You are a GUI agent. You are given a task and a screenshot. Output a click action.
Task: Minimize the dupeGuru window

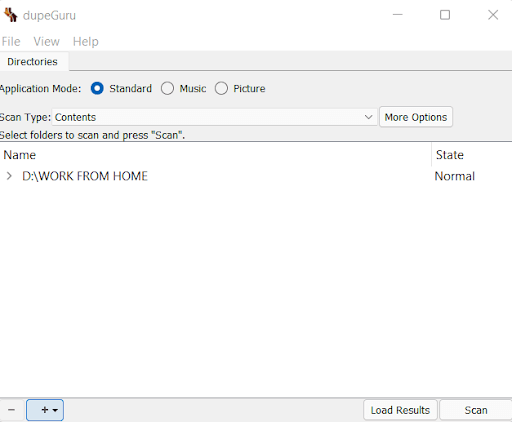point(397,15)
